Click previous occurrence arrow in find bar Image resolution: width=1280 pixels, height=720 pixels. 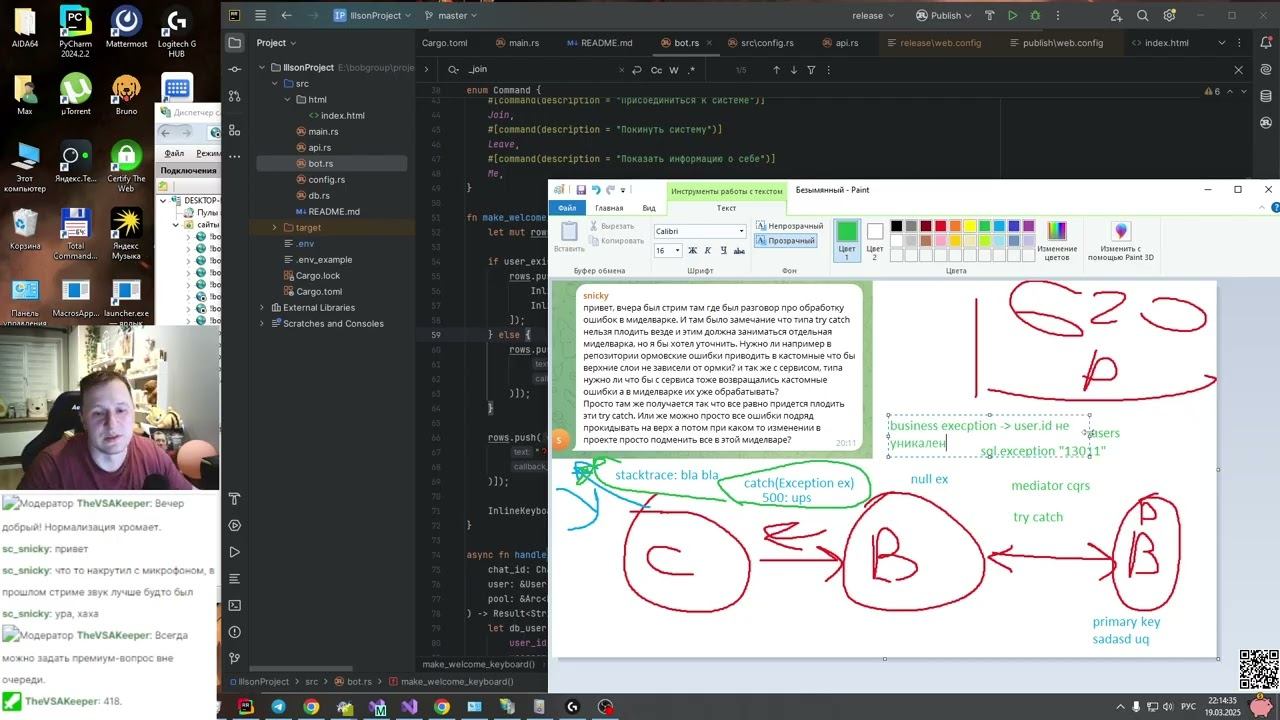(x=776, y=70)
